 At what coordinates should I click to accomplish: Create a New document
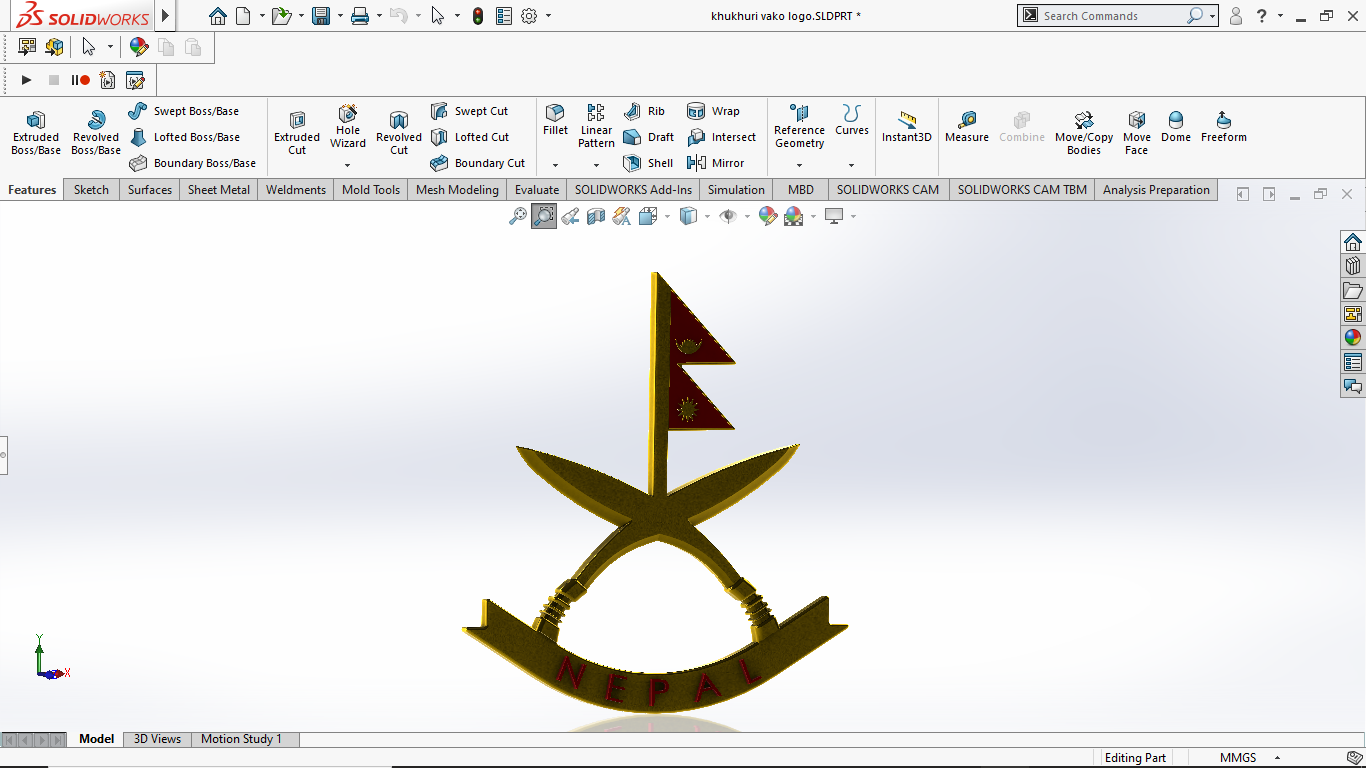[x=243, y=16]
